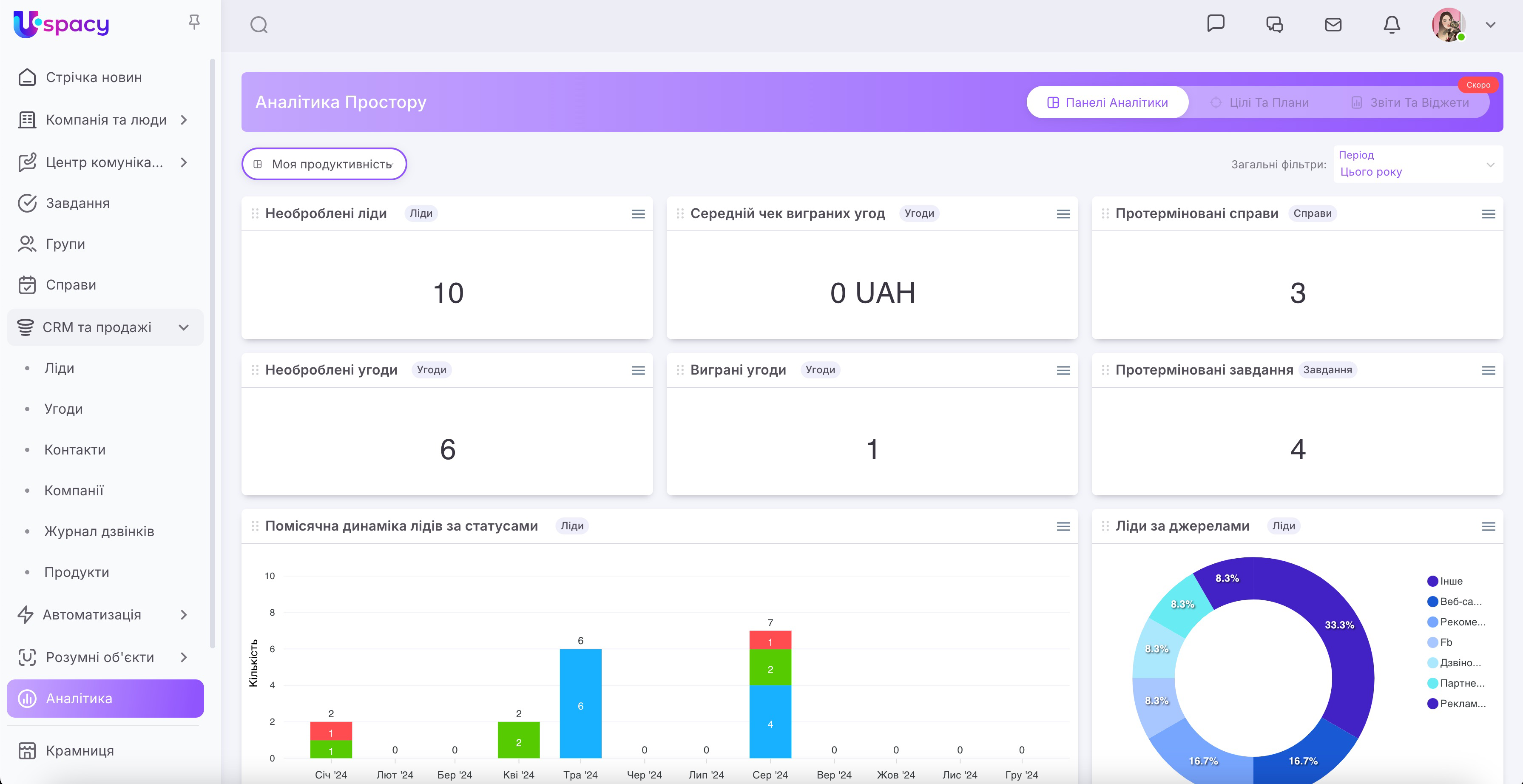Open Період filter dropdown
The image size is (1523, 784).
pos(1417,165)
